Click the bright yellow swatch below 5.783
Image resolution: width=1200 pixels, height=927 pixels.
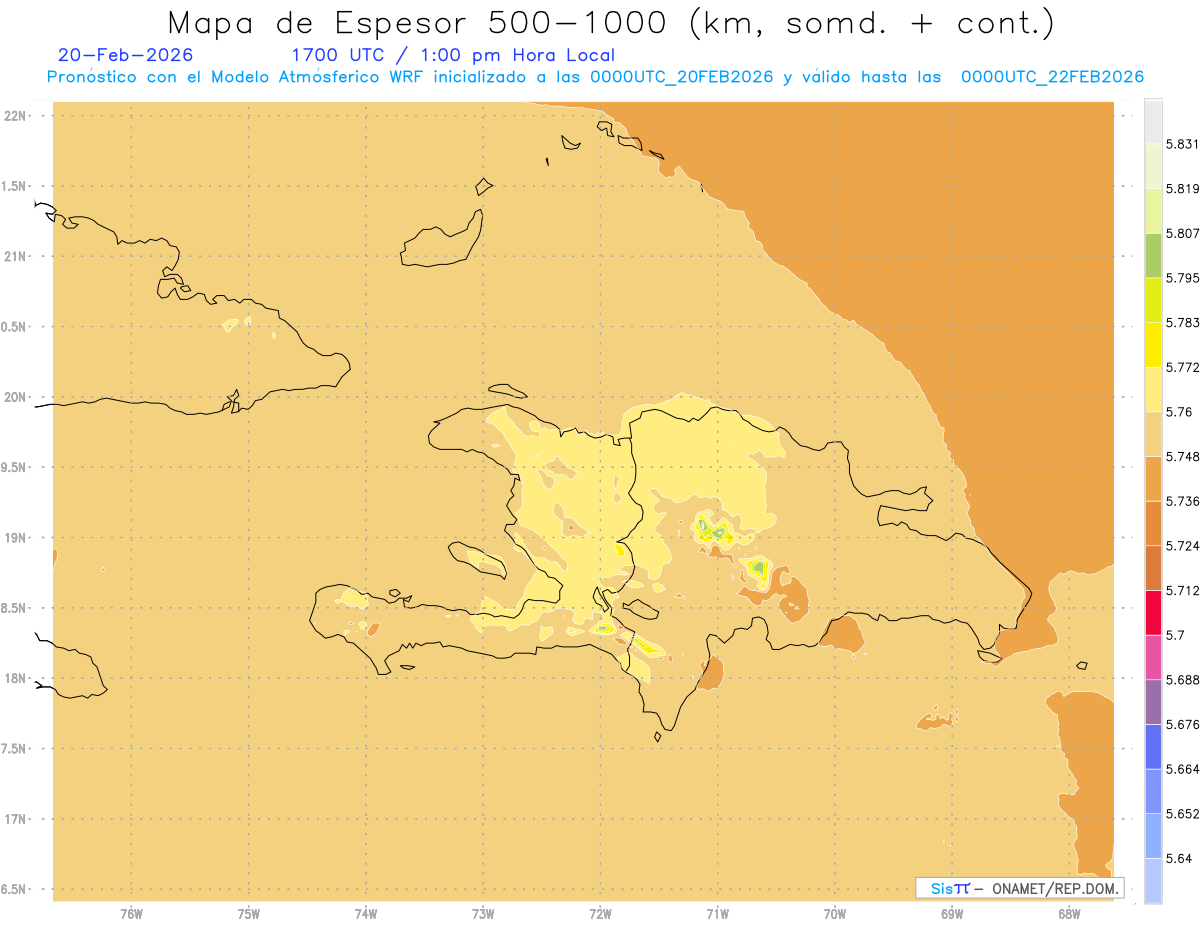click(x=1153, y=345)
